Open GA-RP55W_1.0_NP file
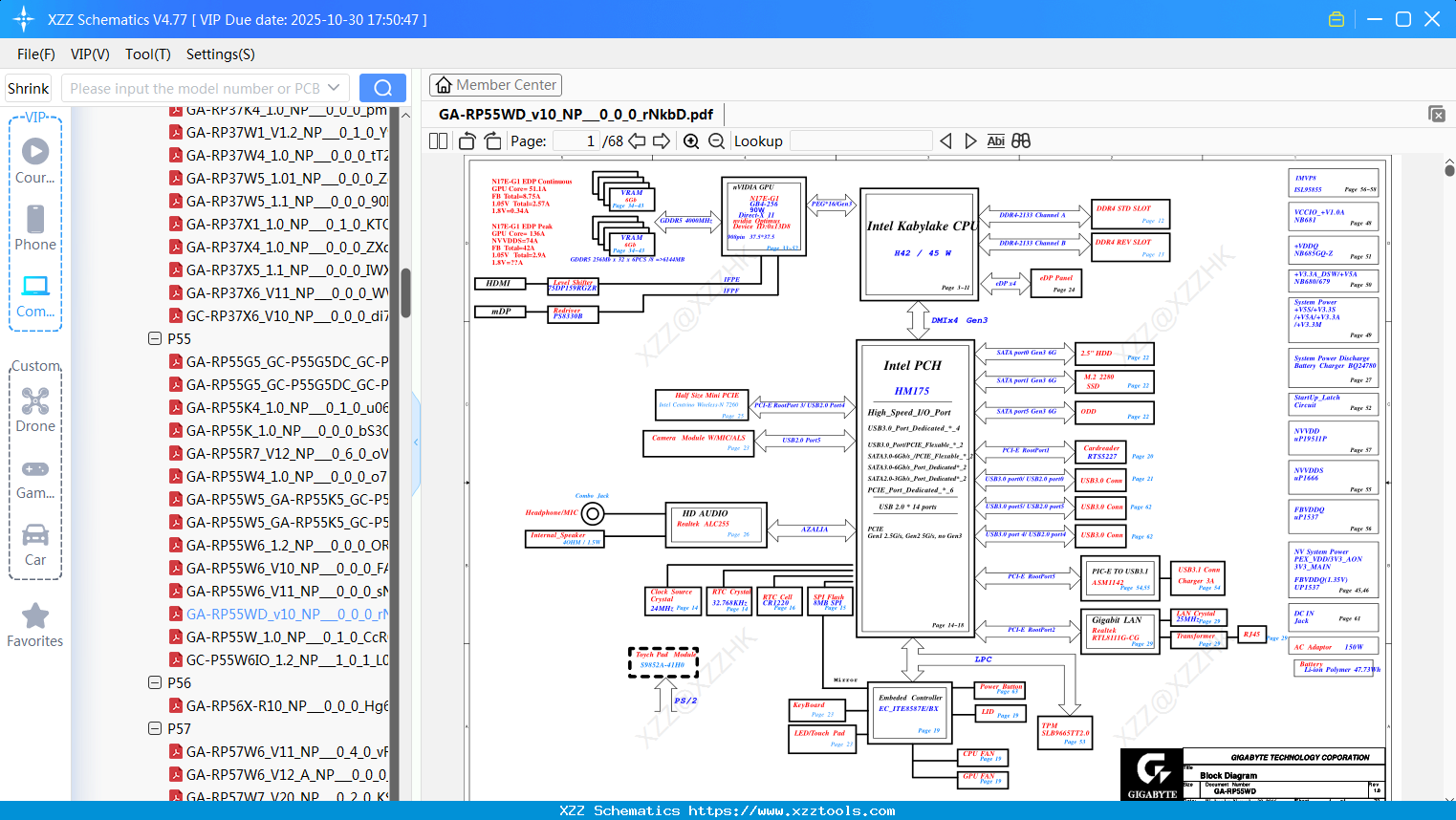Image resolution: width=1456 pixels, height=820 pixels. (287, 637)
